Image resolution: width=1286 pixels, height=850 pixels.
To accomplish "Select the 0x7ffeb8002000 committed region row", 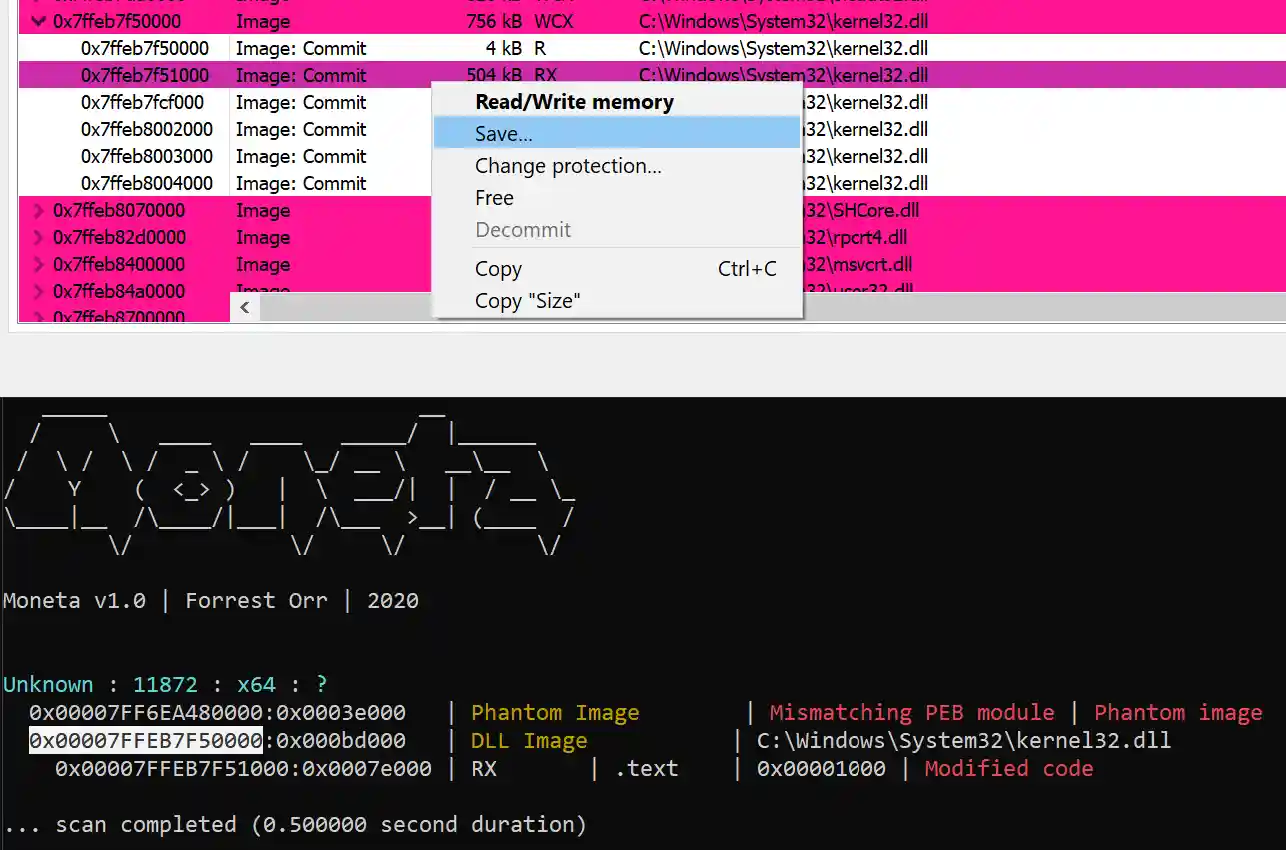I will [x=150, y=129].
